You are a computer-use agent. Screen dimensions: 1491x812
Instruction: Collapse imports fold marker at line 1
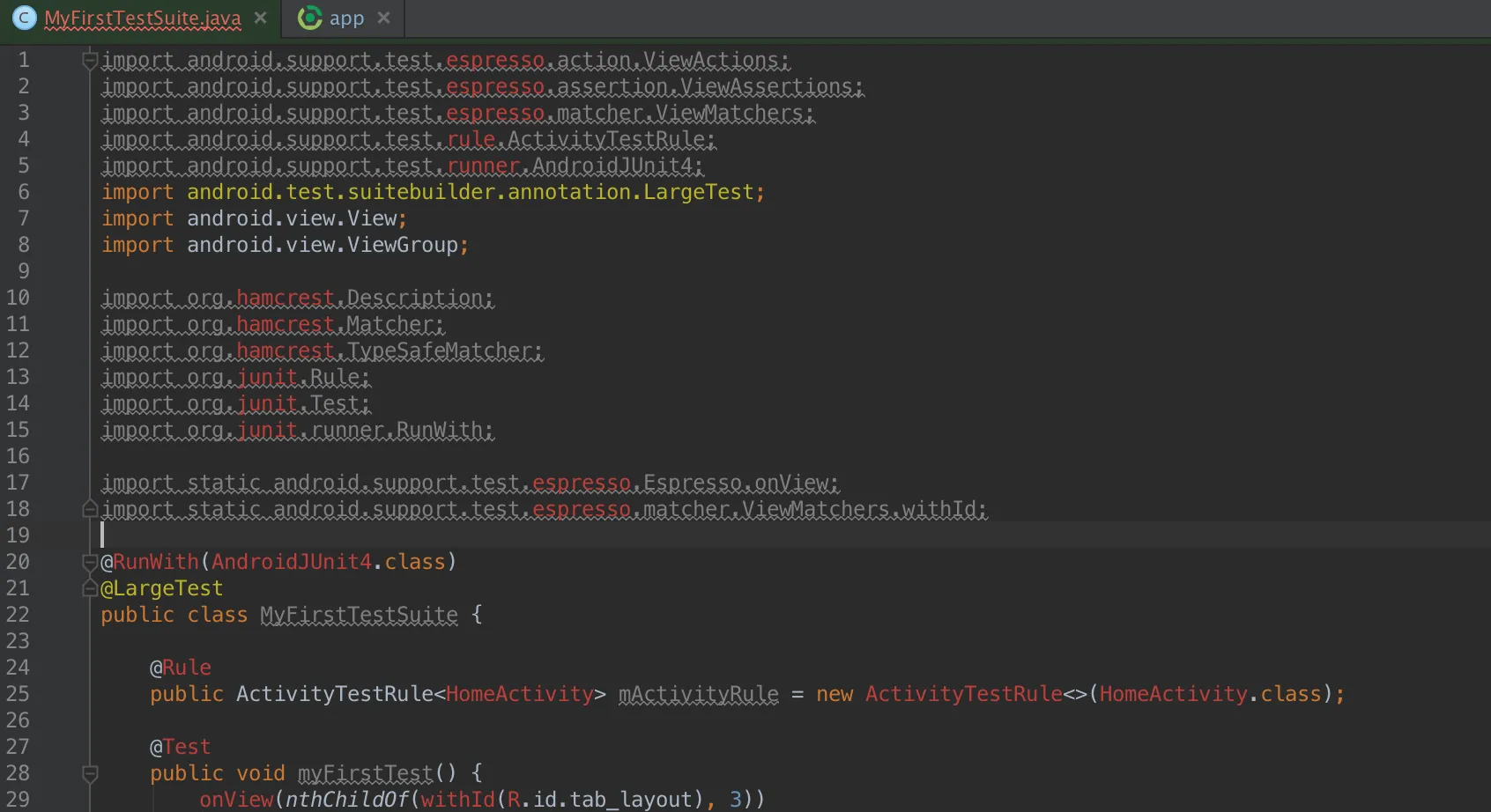point(89,60)
